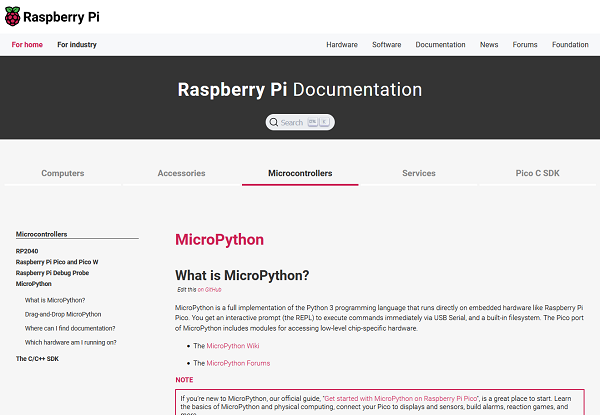
Task: Click the documentation Search field
Action: point(300,122)
